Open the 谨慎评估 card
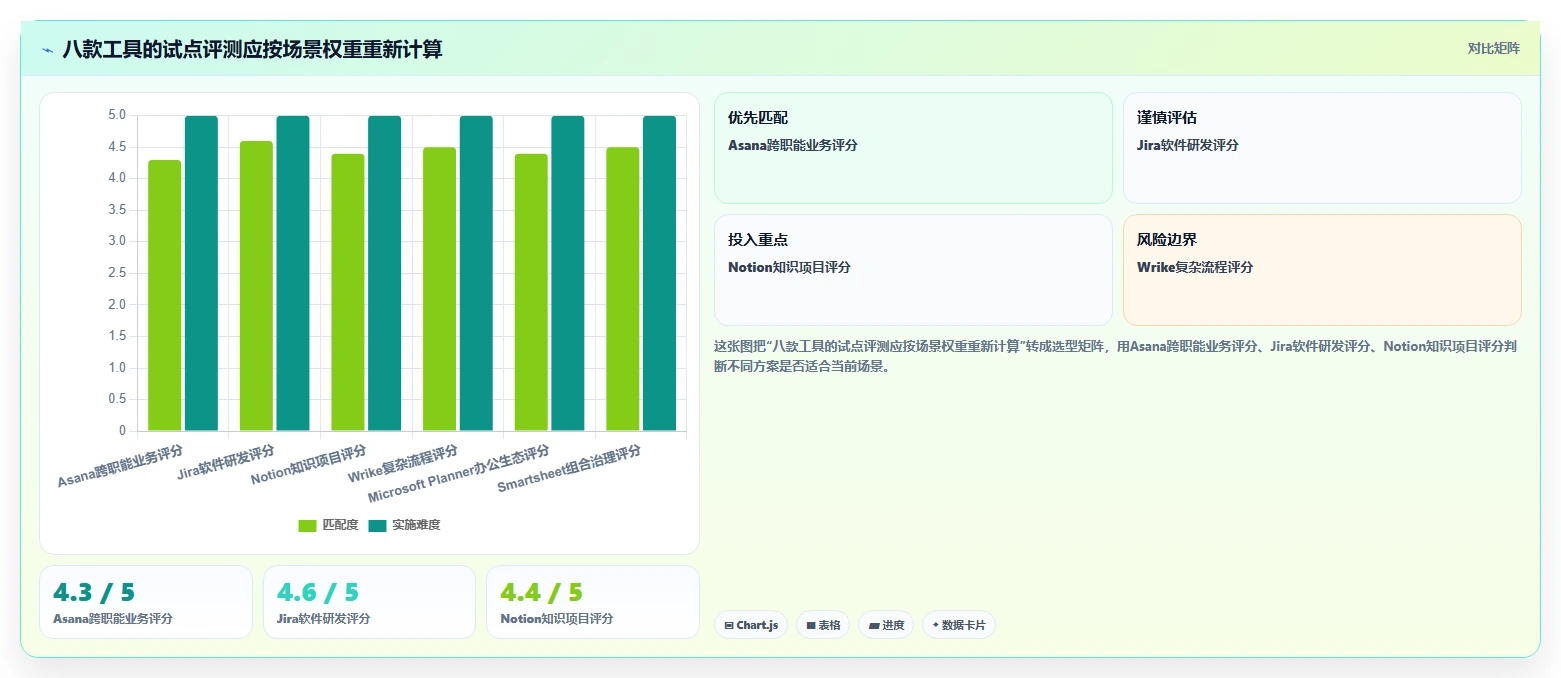 [1322, 148]
